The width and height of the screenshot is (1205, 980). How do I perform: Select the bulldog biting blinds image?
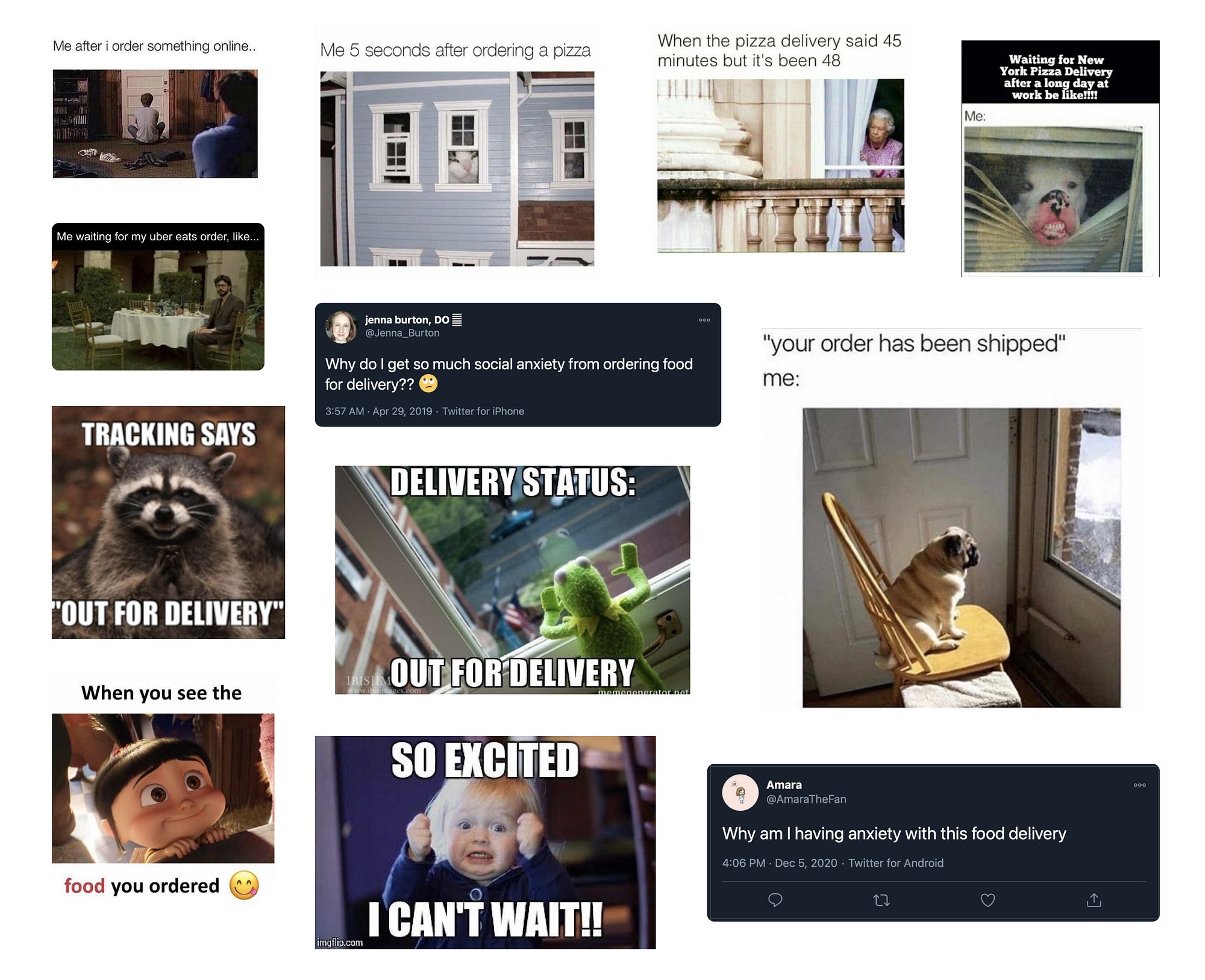pyautogui.click(x=1053, y=199)
